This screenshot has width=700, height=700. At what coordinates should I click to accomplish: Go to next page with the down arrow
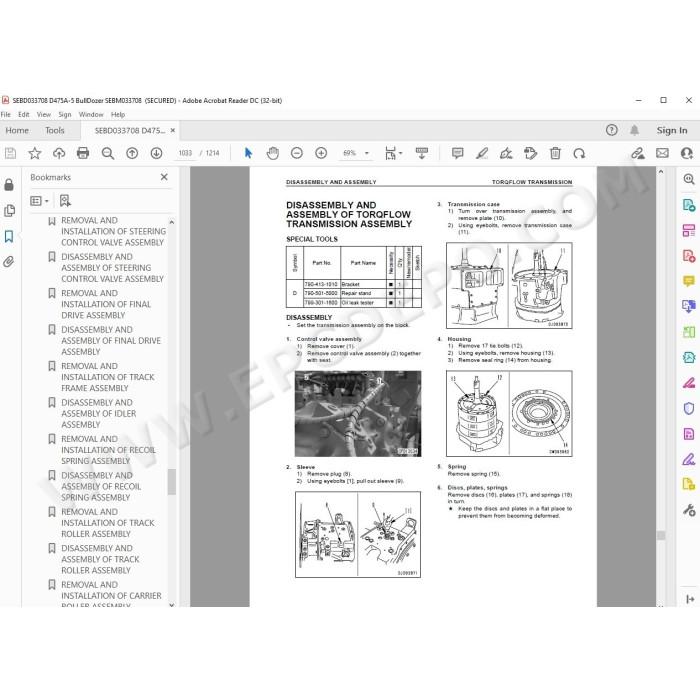point(156,154)
